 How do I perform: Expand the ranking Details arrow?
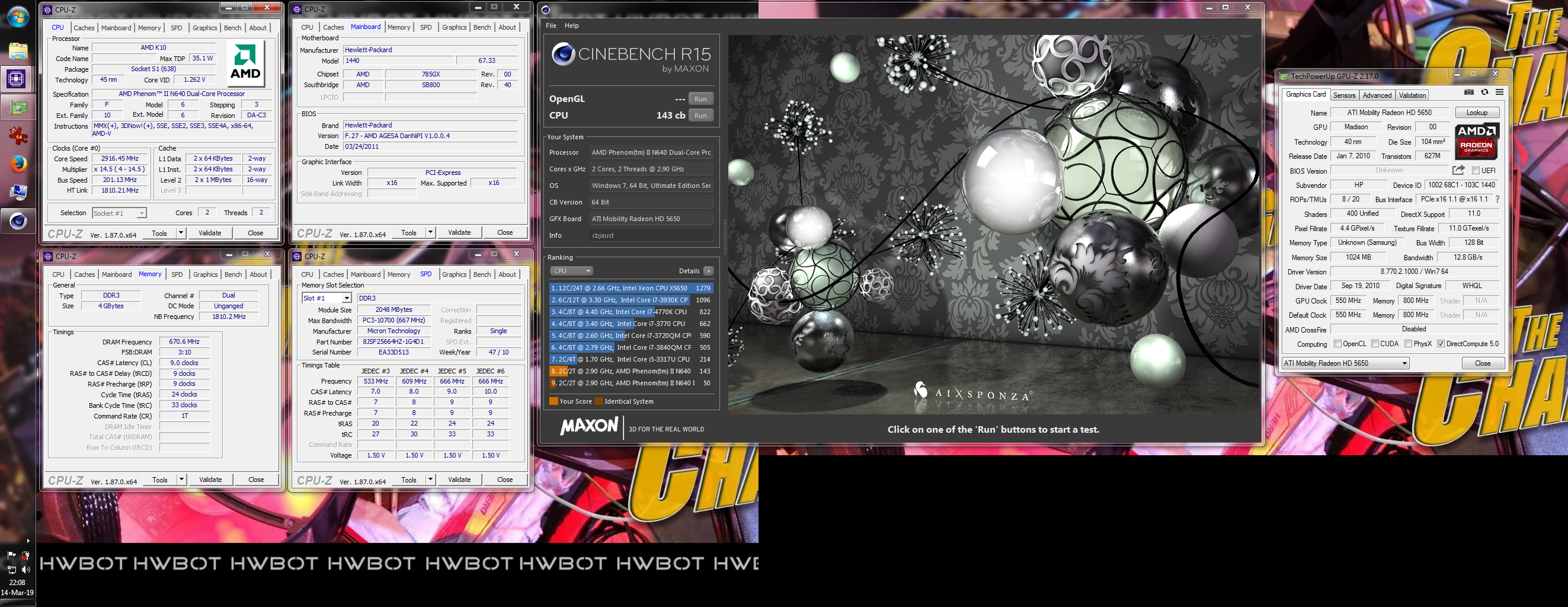(x=709, y=271)
